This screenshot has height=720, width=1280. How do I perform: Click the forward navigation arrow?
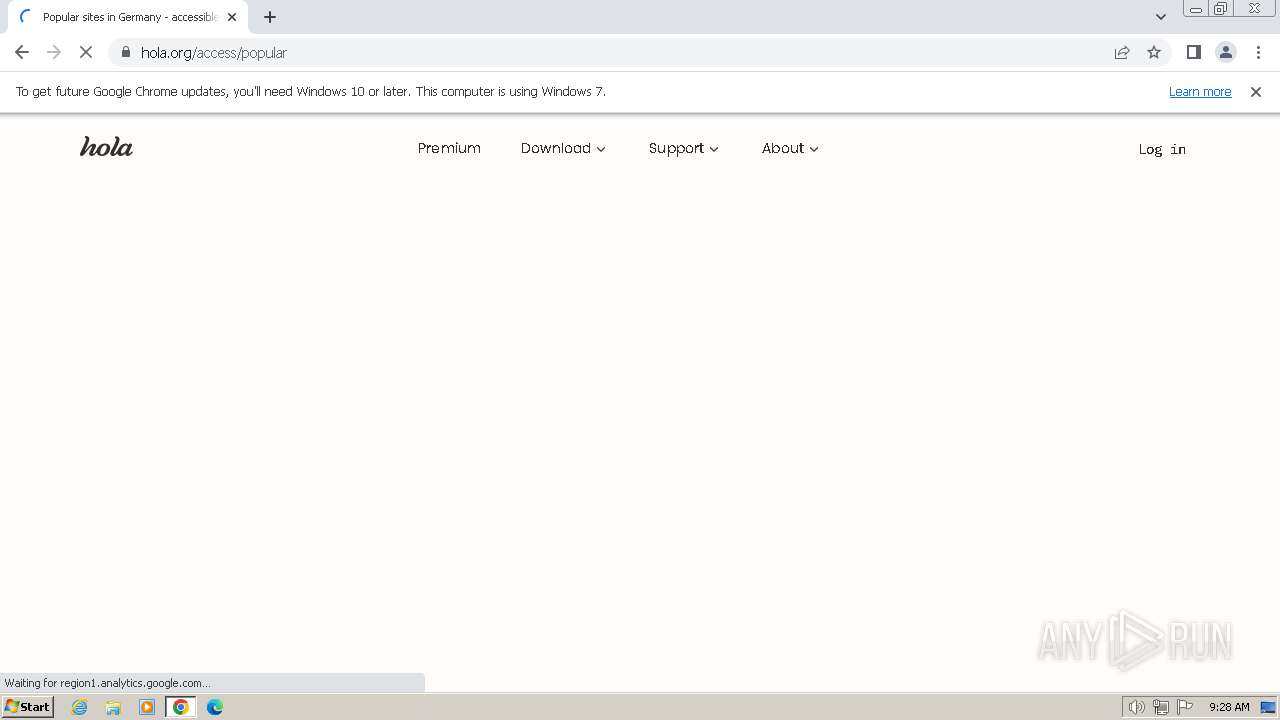click(54, 52)
